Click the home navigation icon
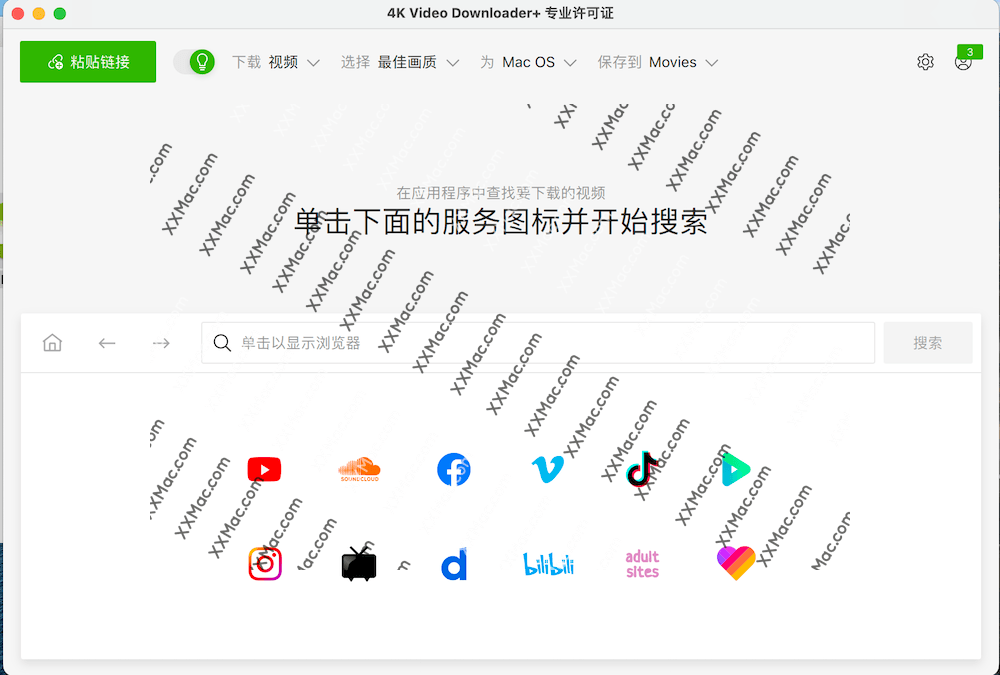Viewport: 1000px width, 675px height. point(52,342)
